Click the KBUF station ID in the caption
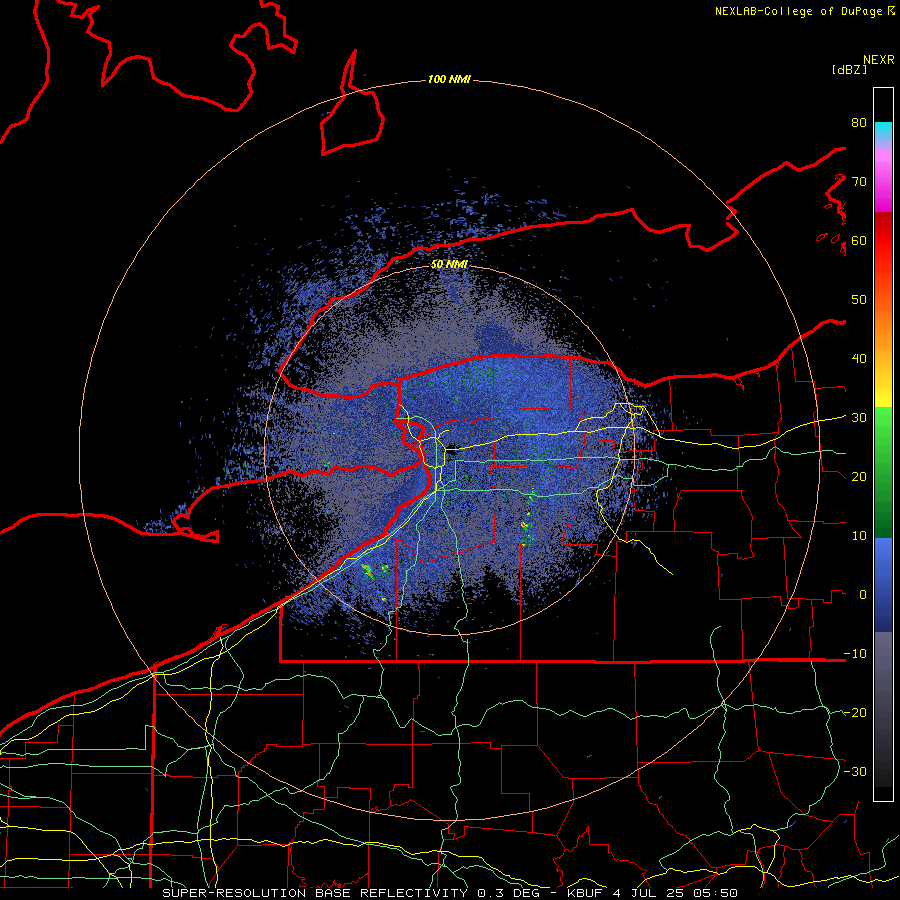Image resolution: width=900 pixels, height=900 pixels. [x=585, y=893]
